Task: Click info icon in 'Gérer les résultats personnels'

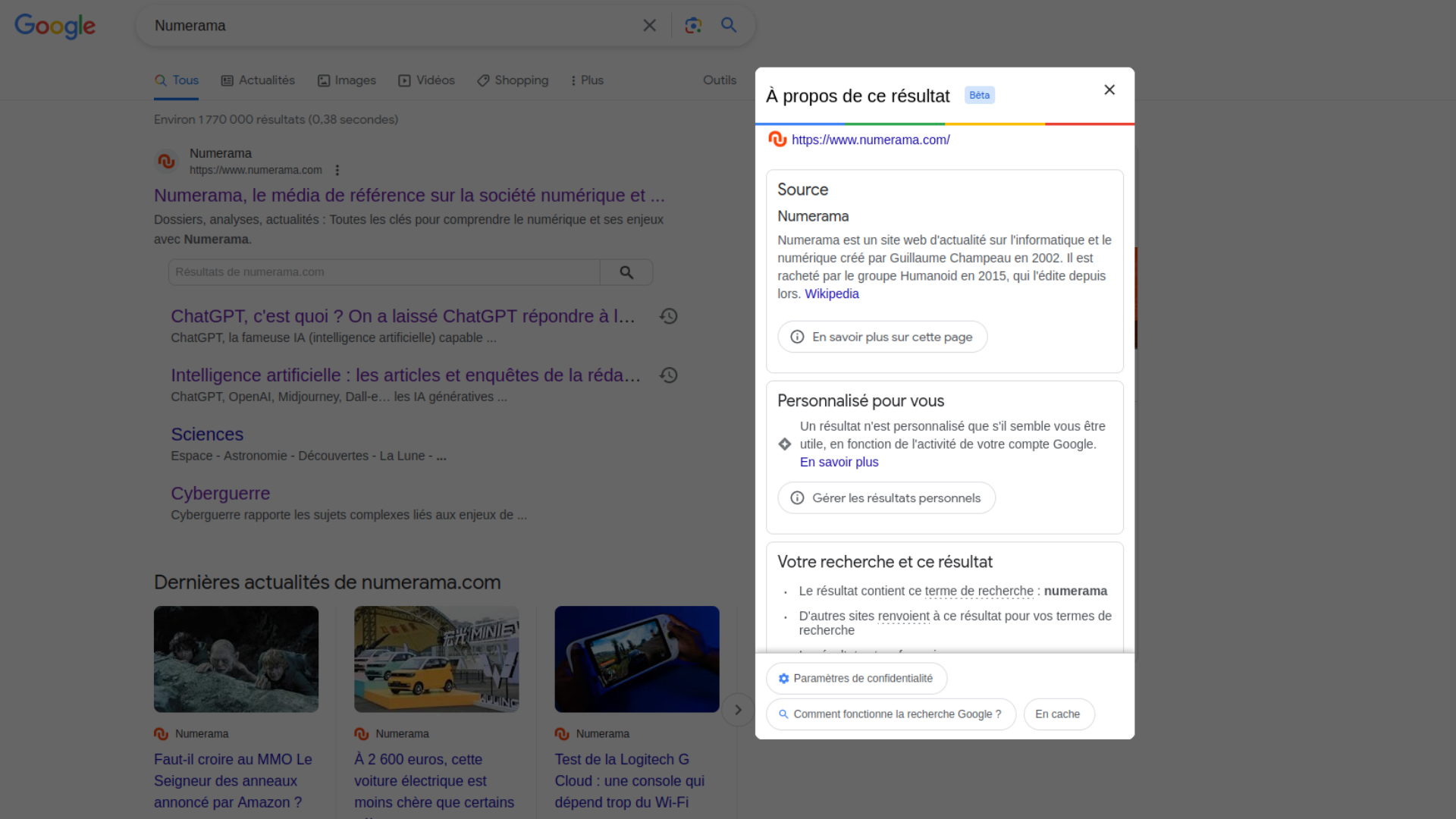Action: [797, 498]
